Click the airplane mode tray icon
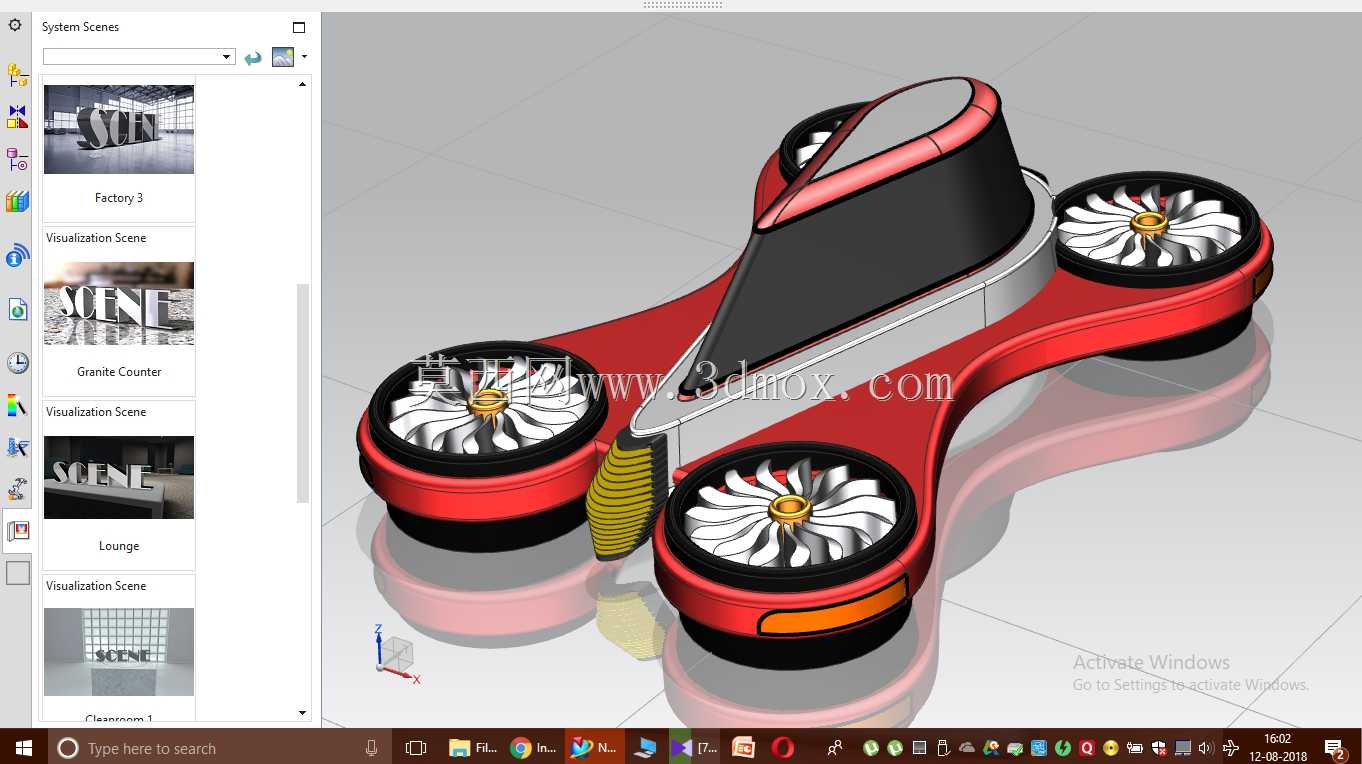This screenshot has height=764, width=1362. 1231,747
